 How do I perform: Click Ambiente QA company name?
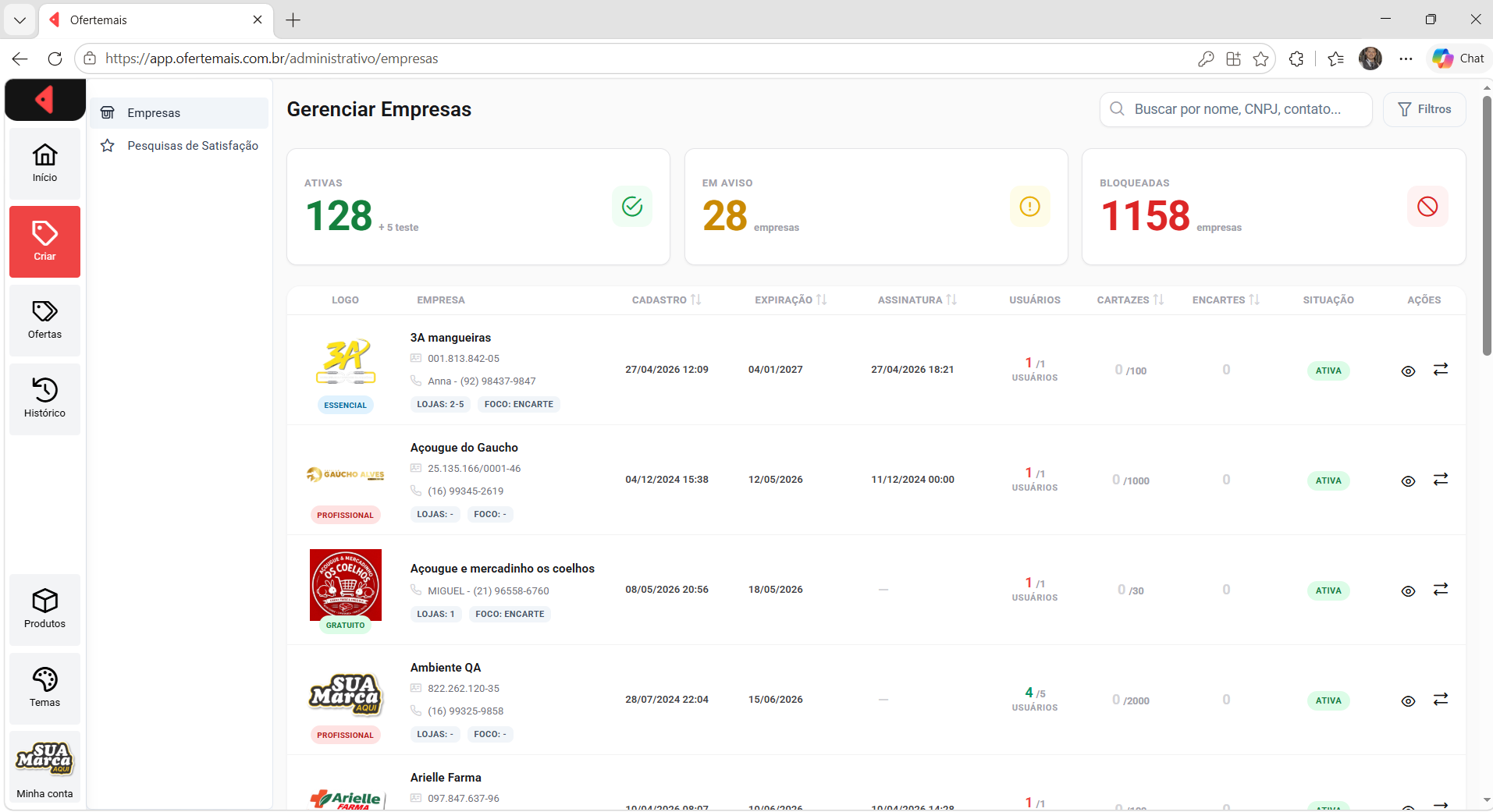(x=446, y=668)
